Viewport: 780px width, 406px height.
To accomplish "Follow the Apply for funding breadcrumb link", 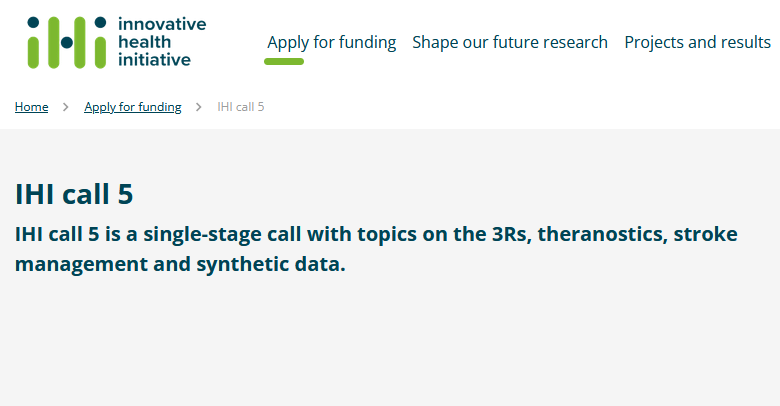I will (x=133, y=107).
